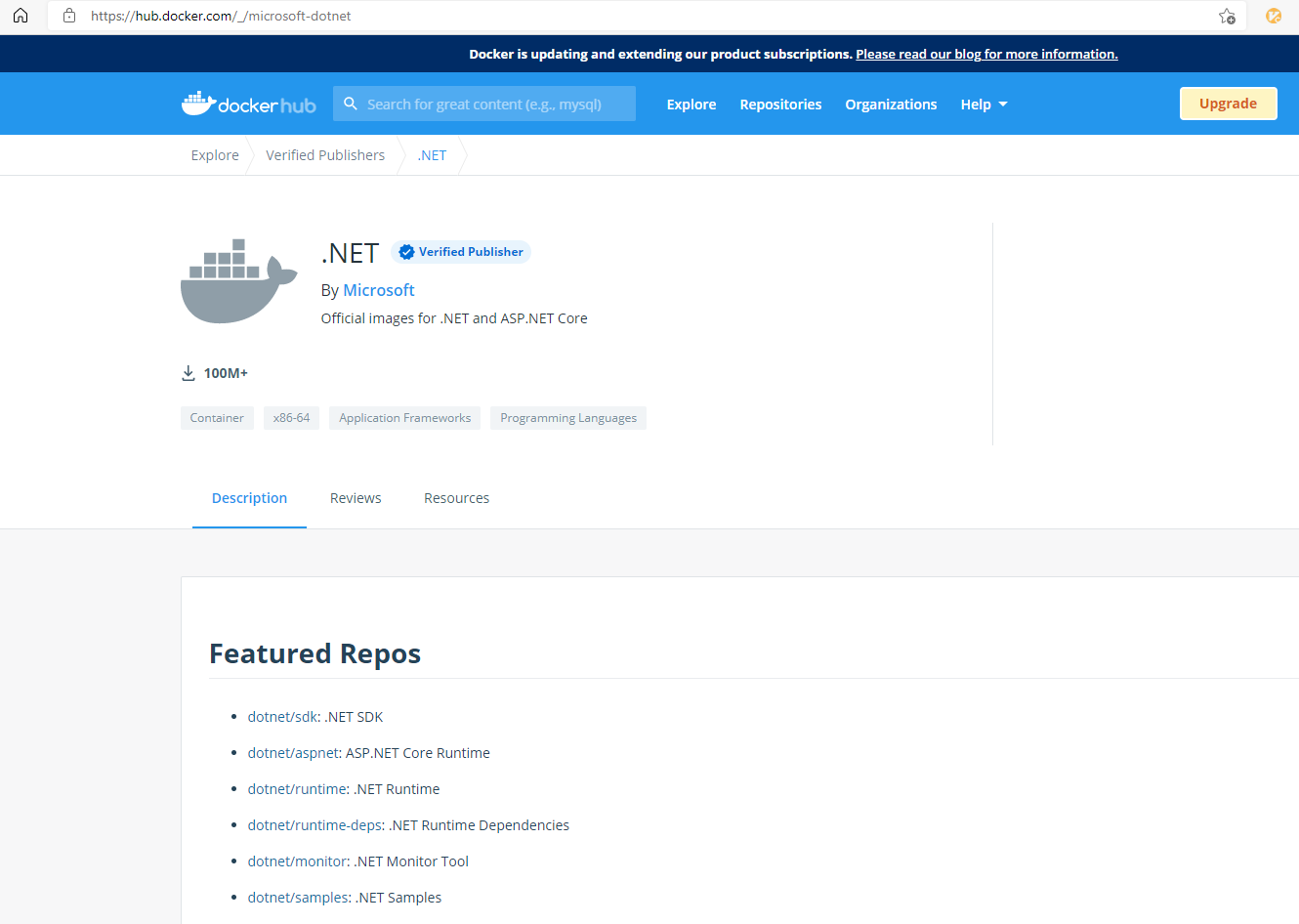Open the dotnet/aspnet repo link

[x=293, y=753]
